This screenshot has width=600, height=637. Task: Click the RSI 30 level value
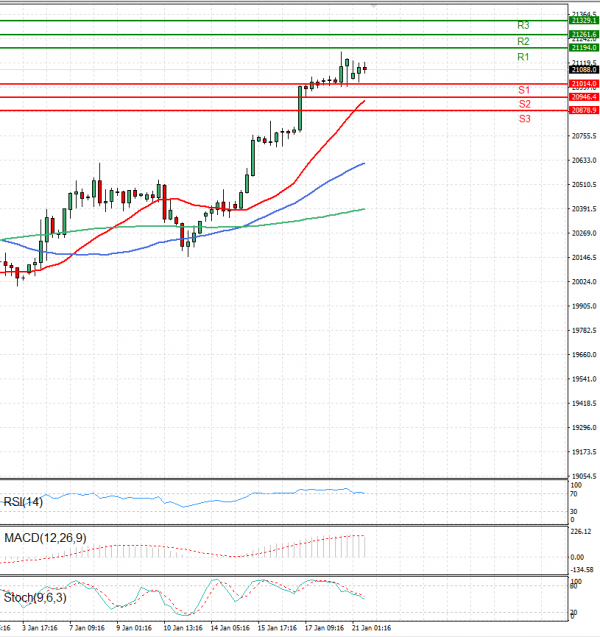[x=574, y=511]
